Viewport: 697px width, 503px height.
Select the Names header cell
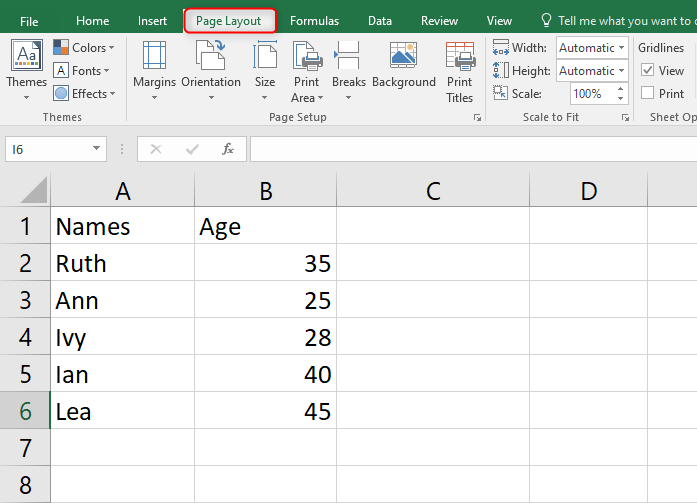pyautogui.click(x=123, y=226)
